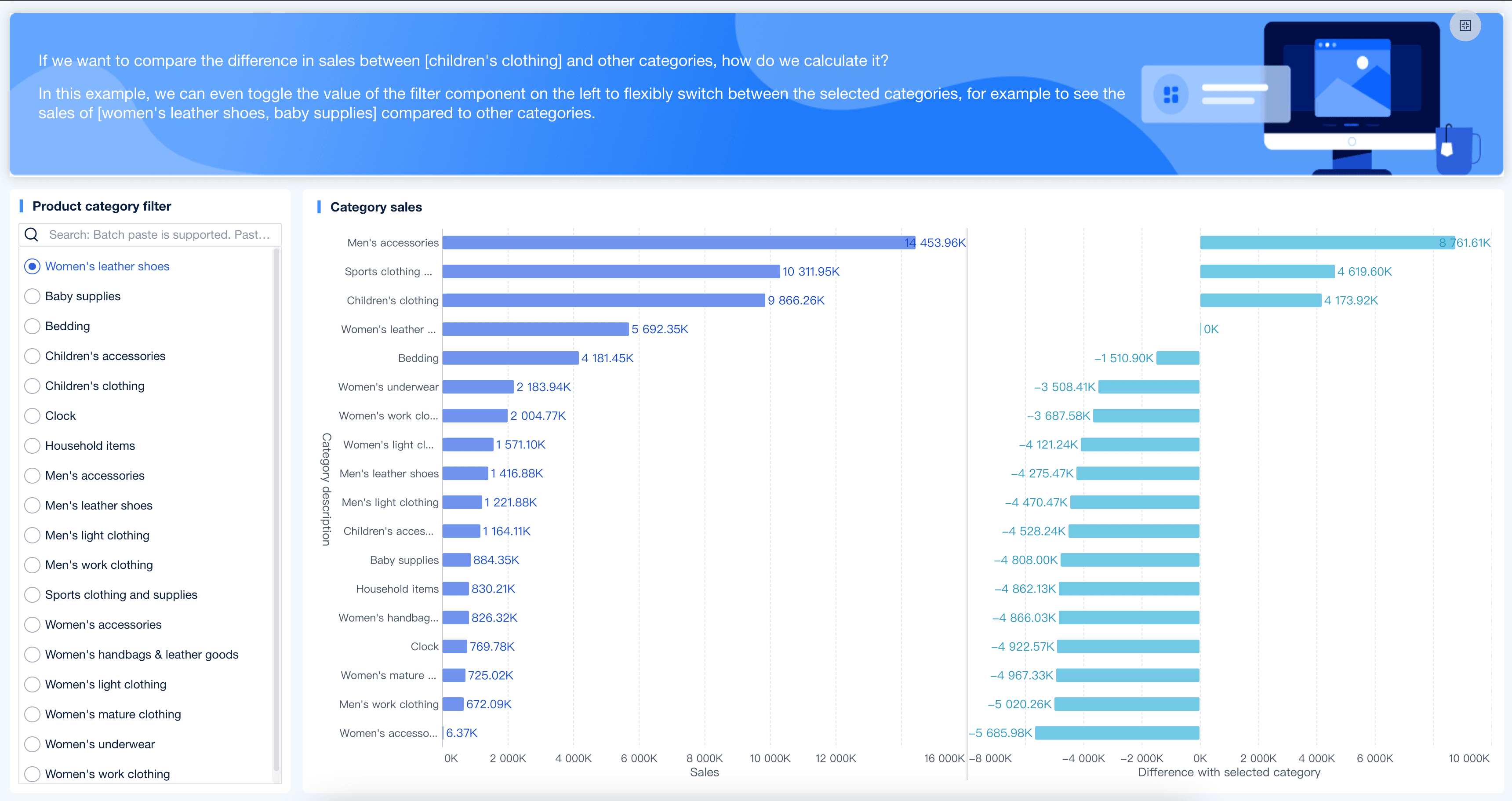Viewport: 1512px width, 801px height.
Task: Click the Household items category axis label
Action: [x=397, y=589]
